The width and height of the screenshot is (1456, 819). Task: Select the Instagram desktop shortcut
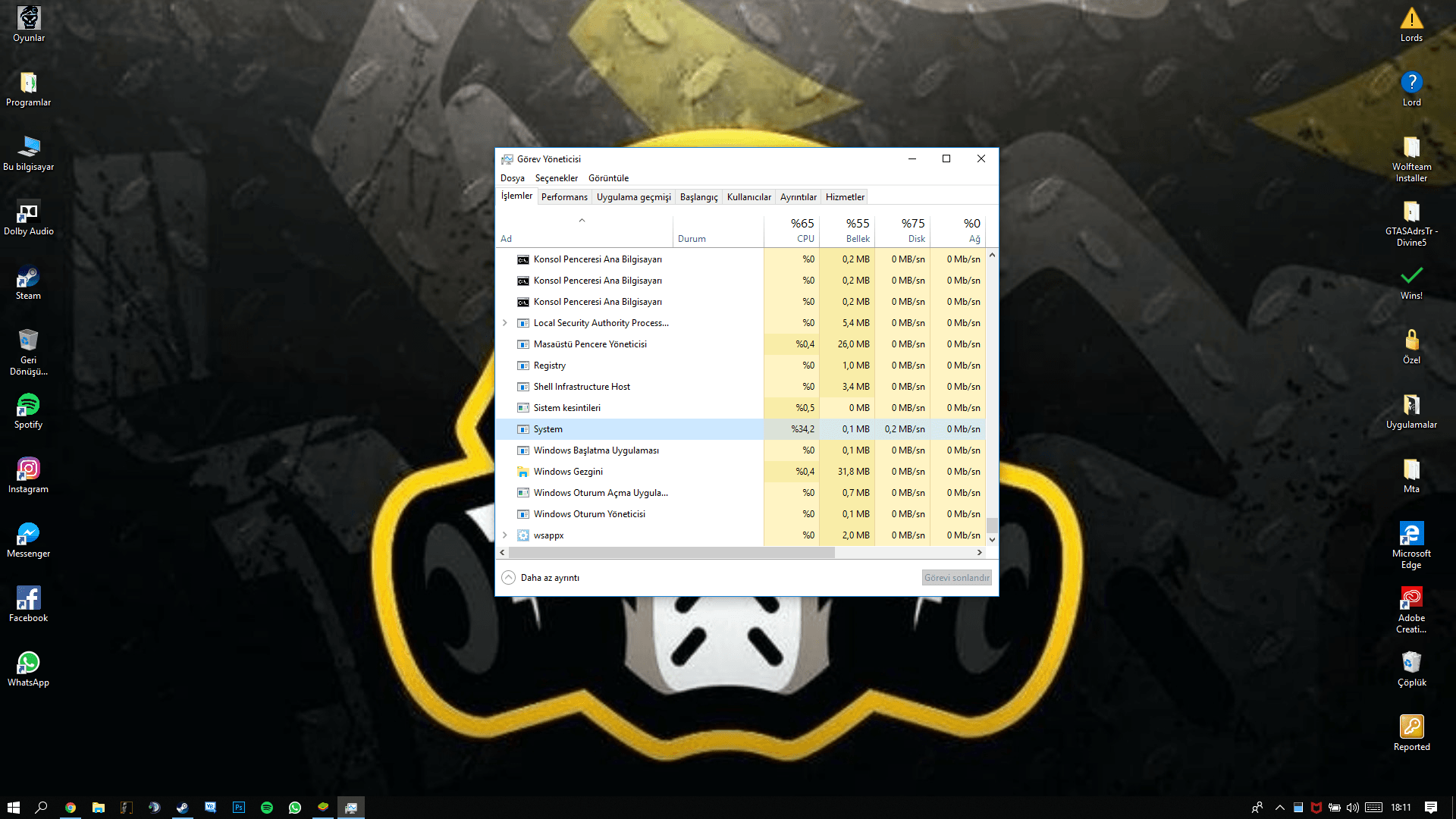tap(29, 475)
